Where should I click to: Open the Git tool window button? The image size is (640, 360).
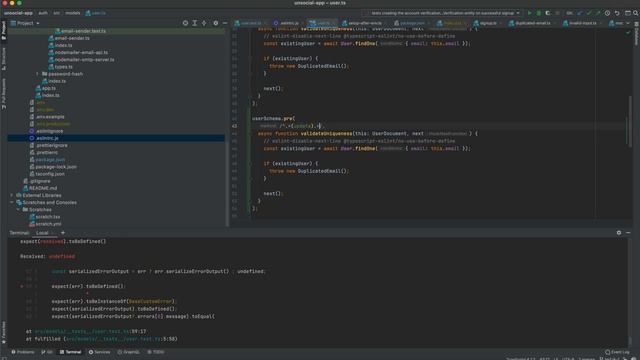[x=47, y=352]
